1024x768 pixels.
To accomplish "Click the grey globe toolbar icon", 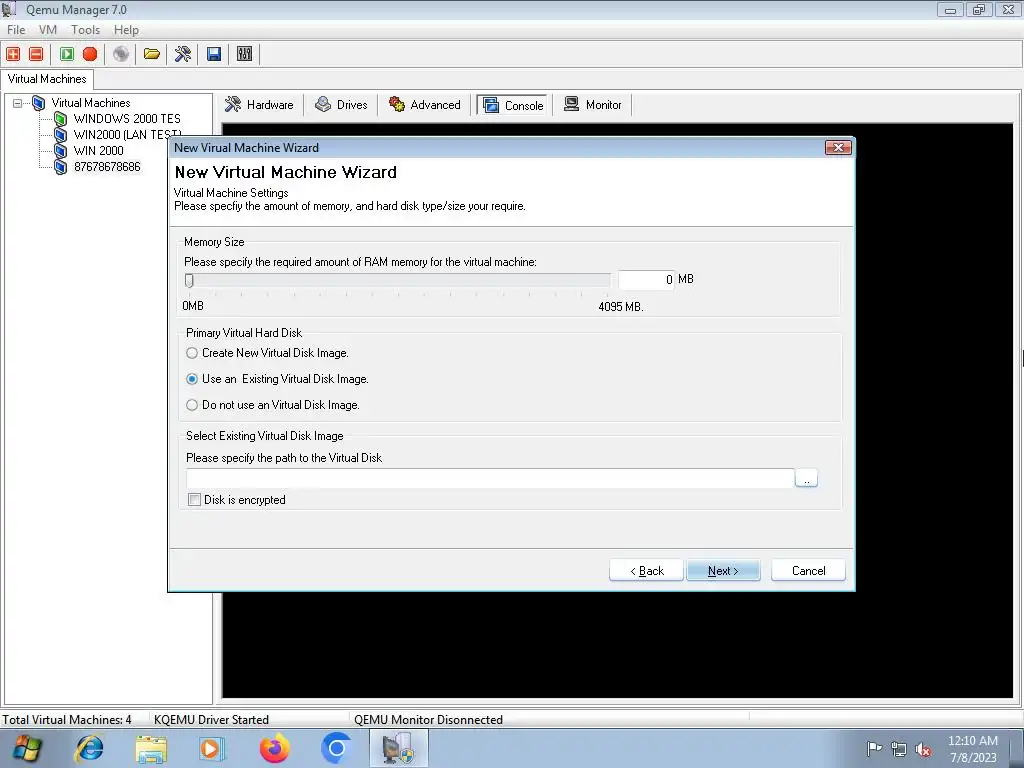I will tap(121, 54).
